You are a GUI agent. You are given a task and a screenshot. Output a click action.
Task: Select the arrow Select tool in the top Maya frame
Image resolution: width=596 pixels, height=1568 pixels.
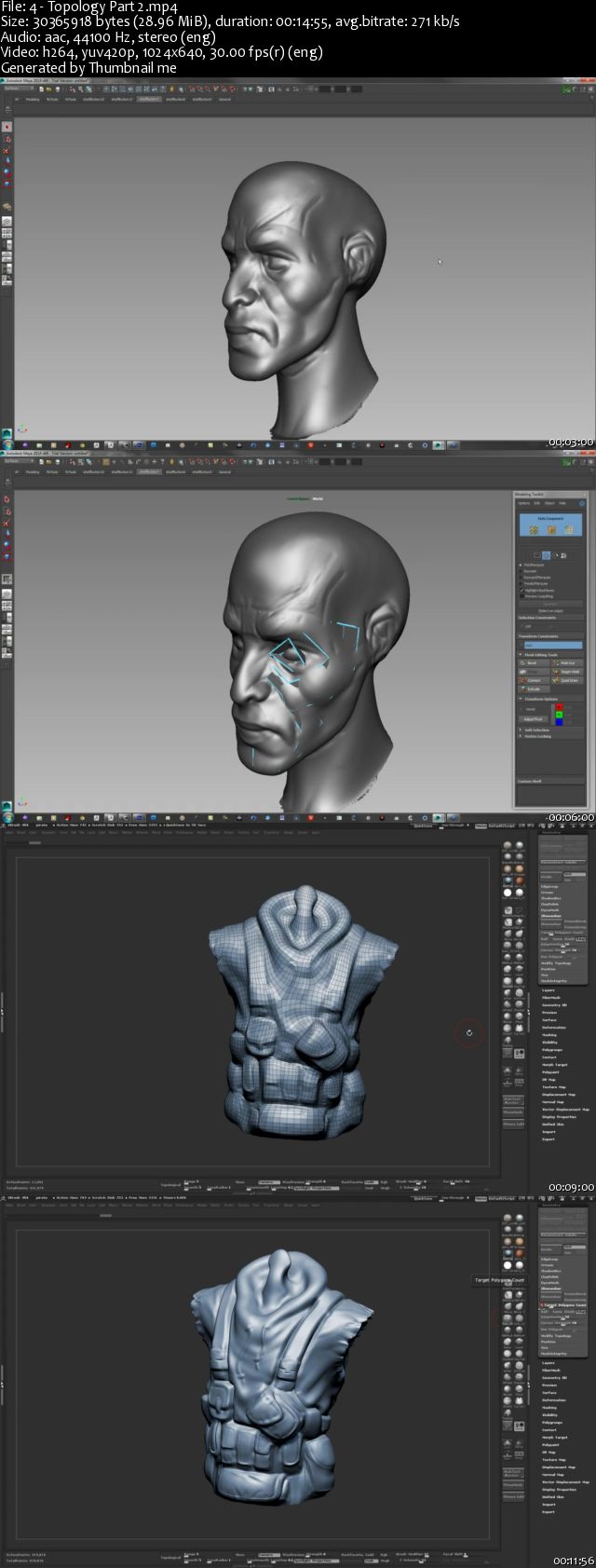[x=7, y=126]
